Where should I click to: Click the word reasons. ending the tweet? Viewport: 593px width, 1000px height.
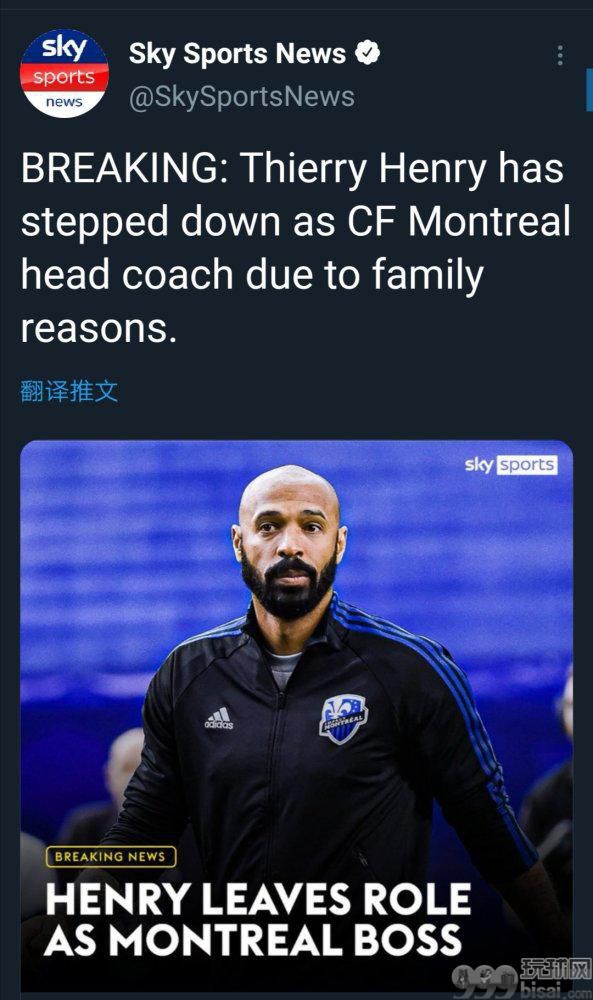98,330
